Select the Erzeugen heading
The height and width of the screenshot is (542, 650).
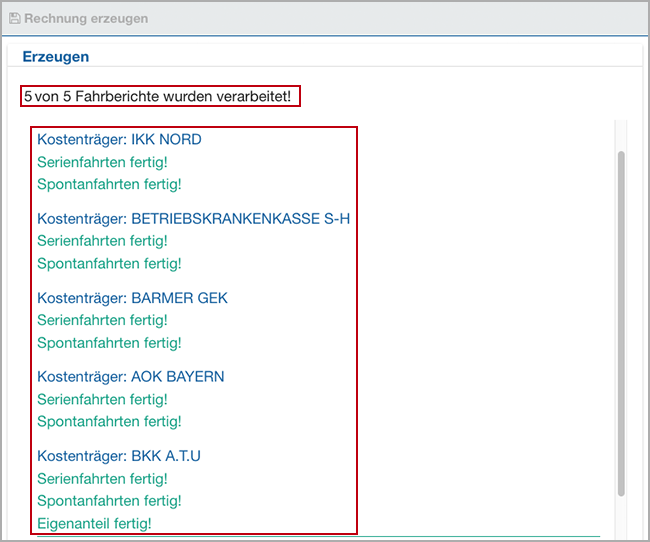click(56, 56)
